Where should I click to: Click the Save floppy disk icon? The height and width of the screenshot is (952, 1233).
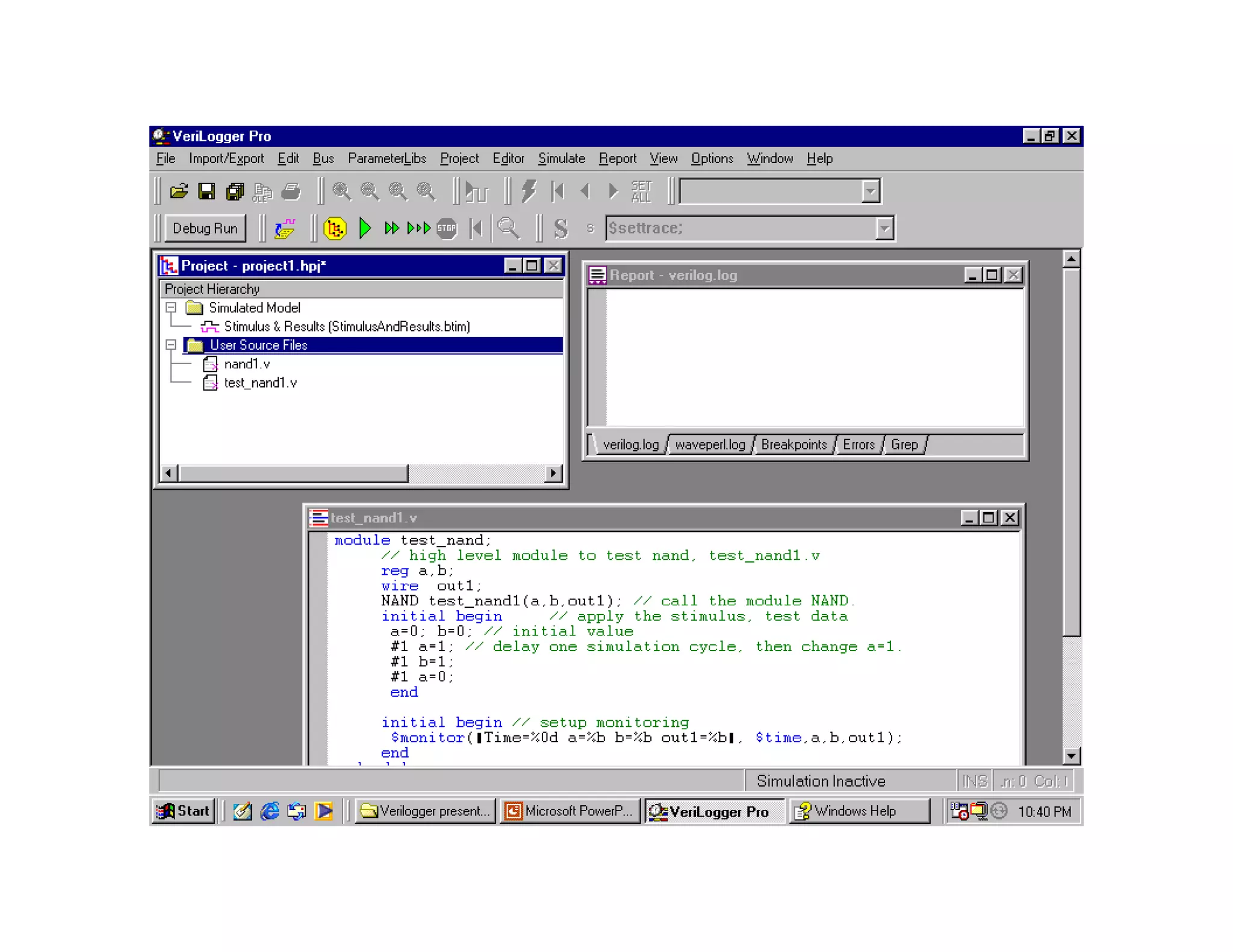point(207,192)
